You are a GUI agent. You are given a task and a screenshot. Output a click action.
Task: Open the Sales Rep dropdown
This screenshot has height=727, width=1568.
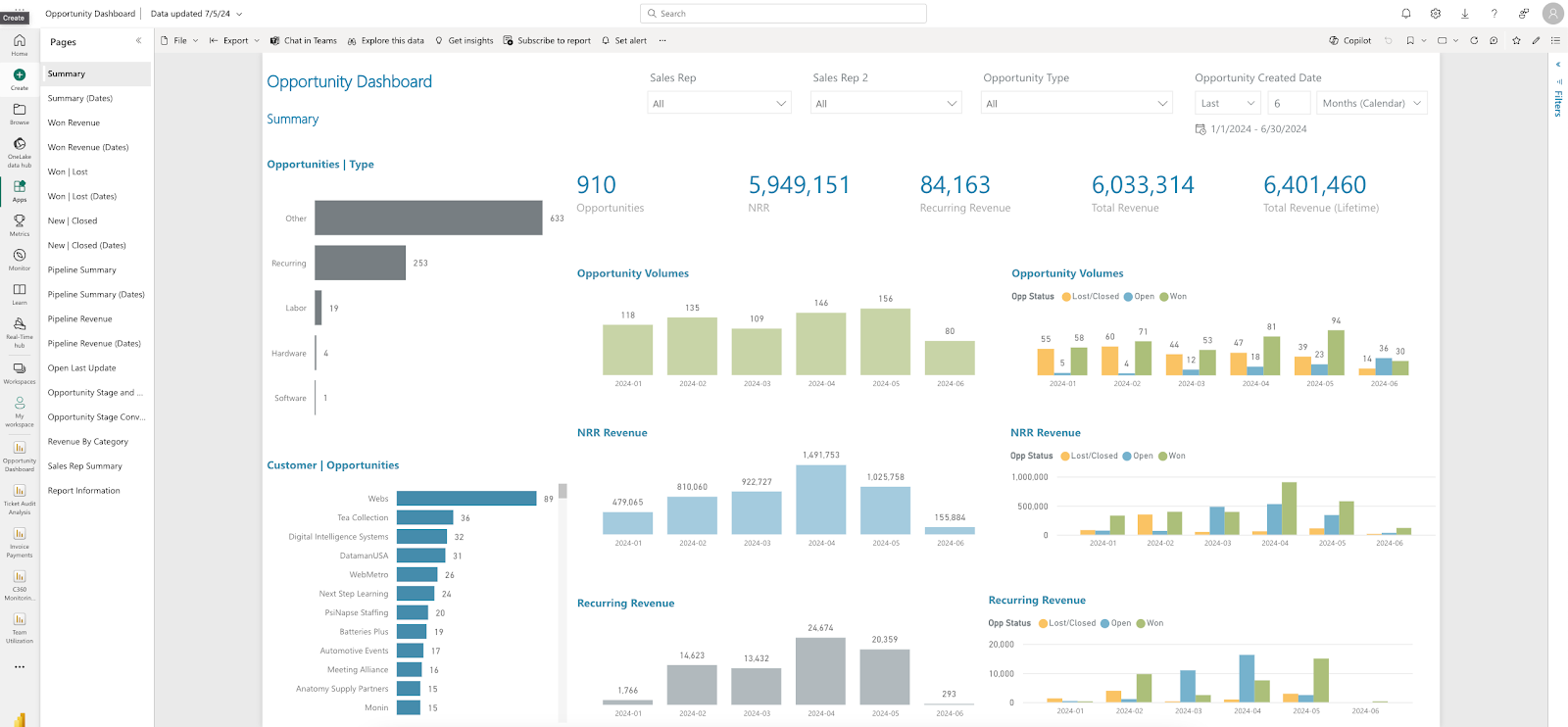(x=719, y=103)
